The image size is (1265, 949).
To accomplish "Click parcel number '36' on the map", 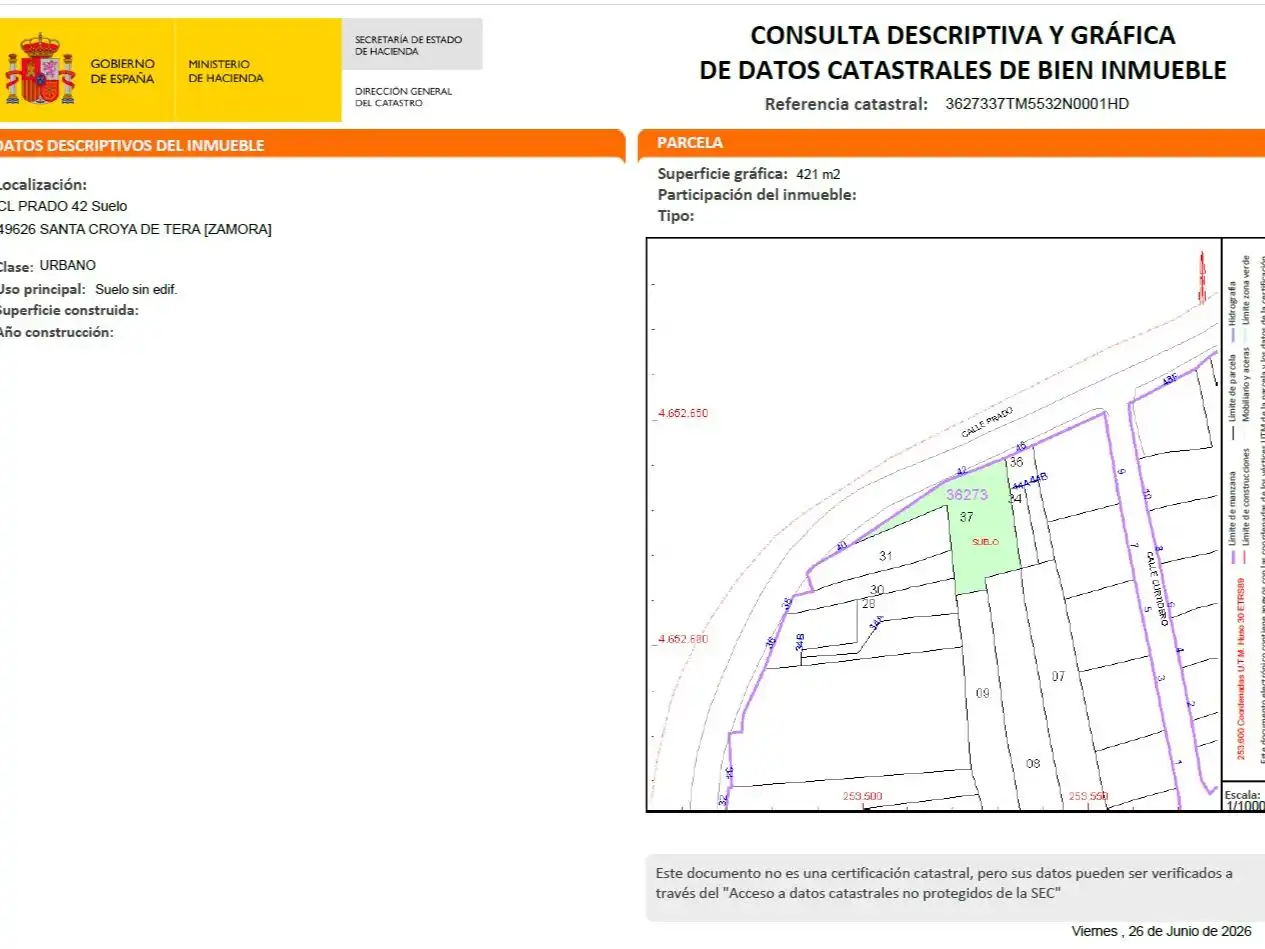I will (x=1016, y=462).
